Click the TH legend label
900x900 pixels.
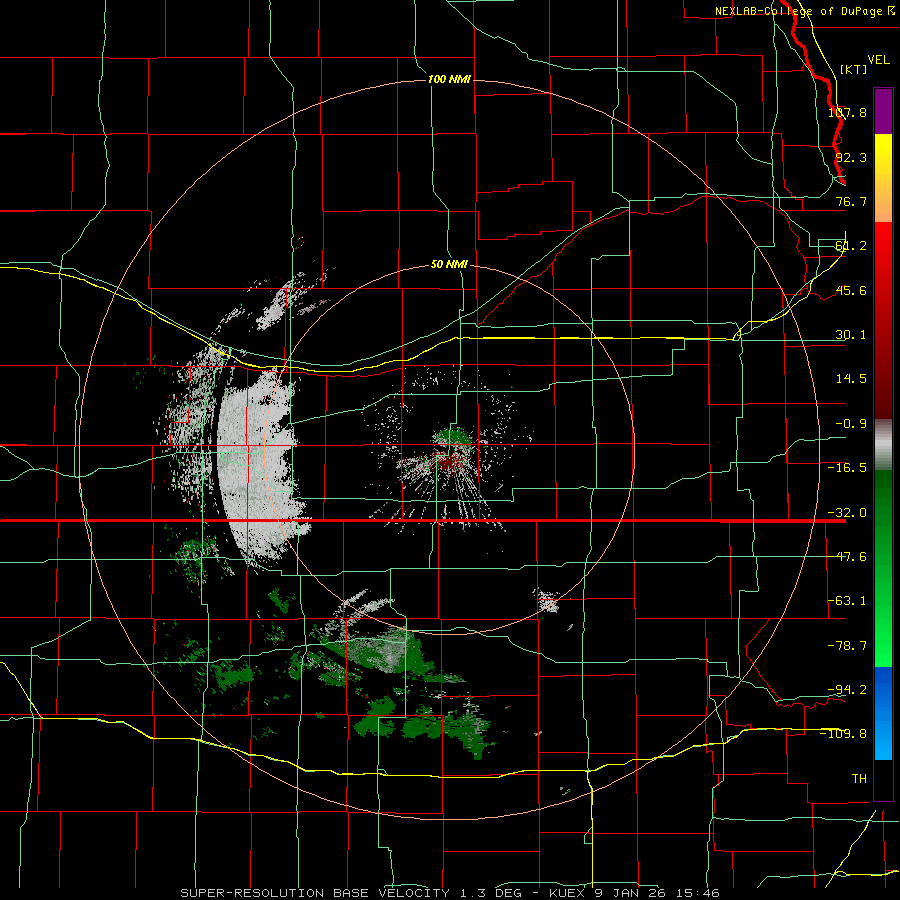click(859, 779)
